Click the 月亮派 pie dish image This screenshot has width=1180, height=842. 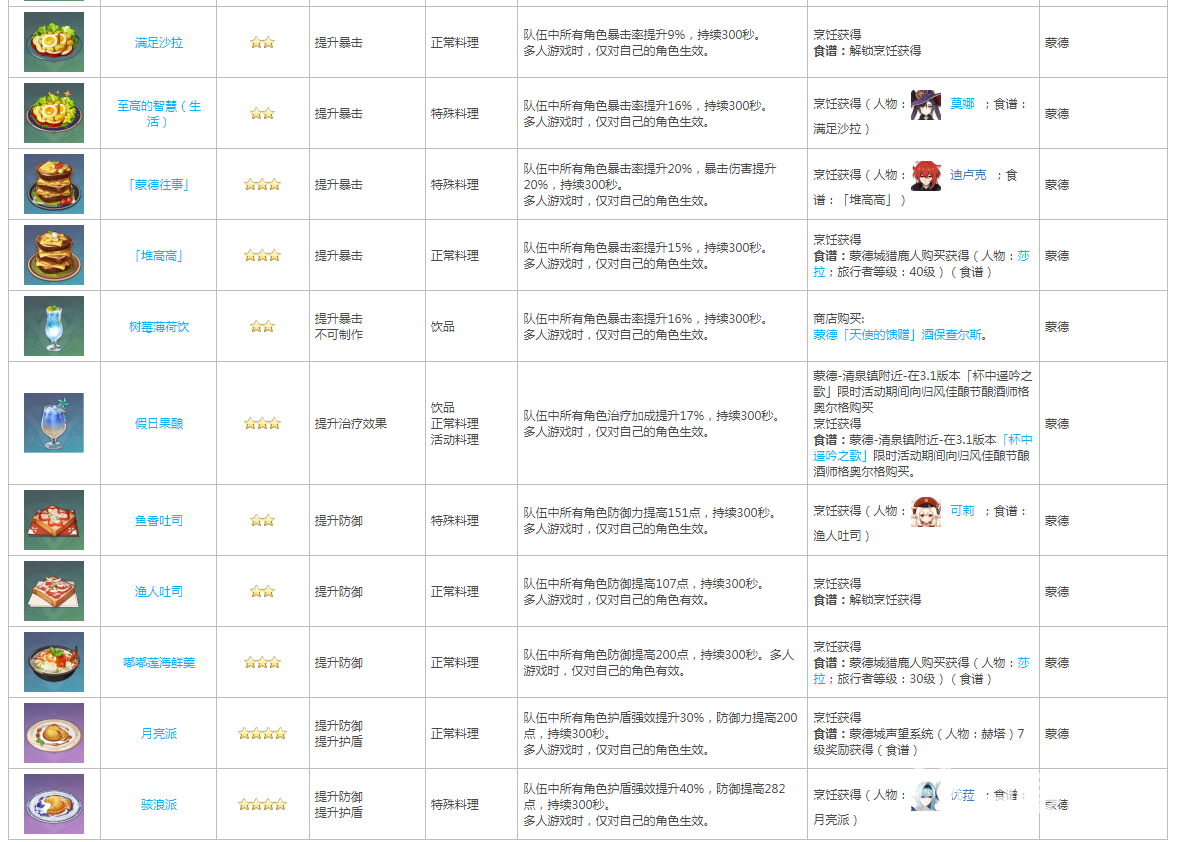54,733
